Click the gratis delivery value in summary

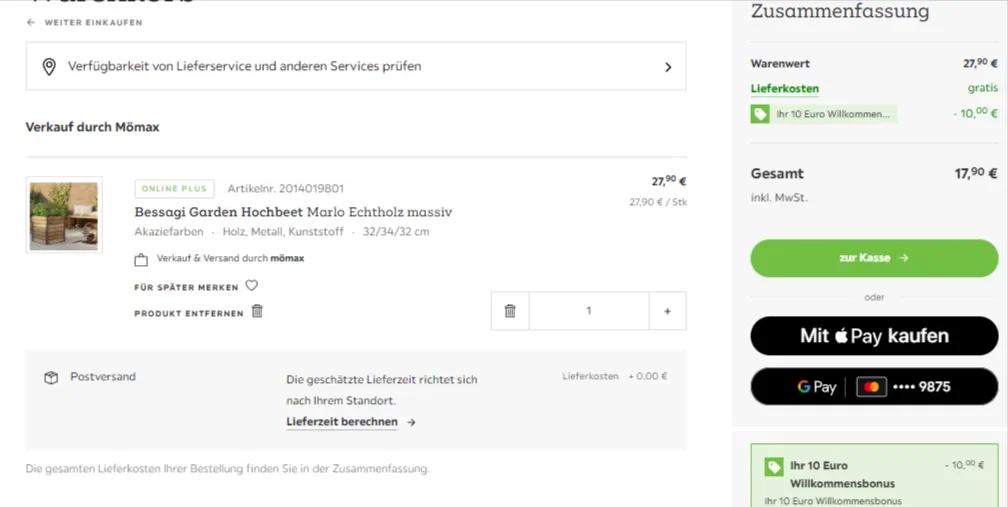point(983,88)
